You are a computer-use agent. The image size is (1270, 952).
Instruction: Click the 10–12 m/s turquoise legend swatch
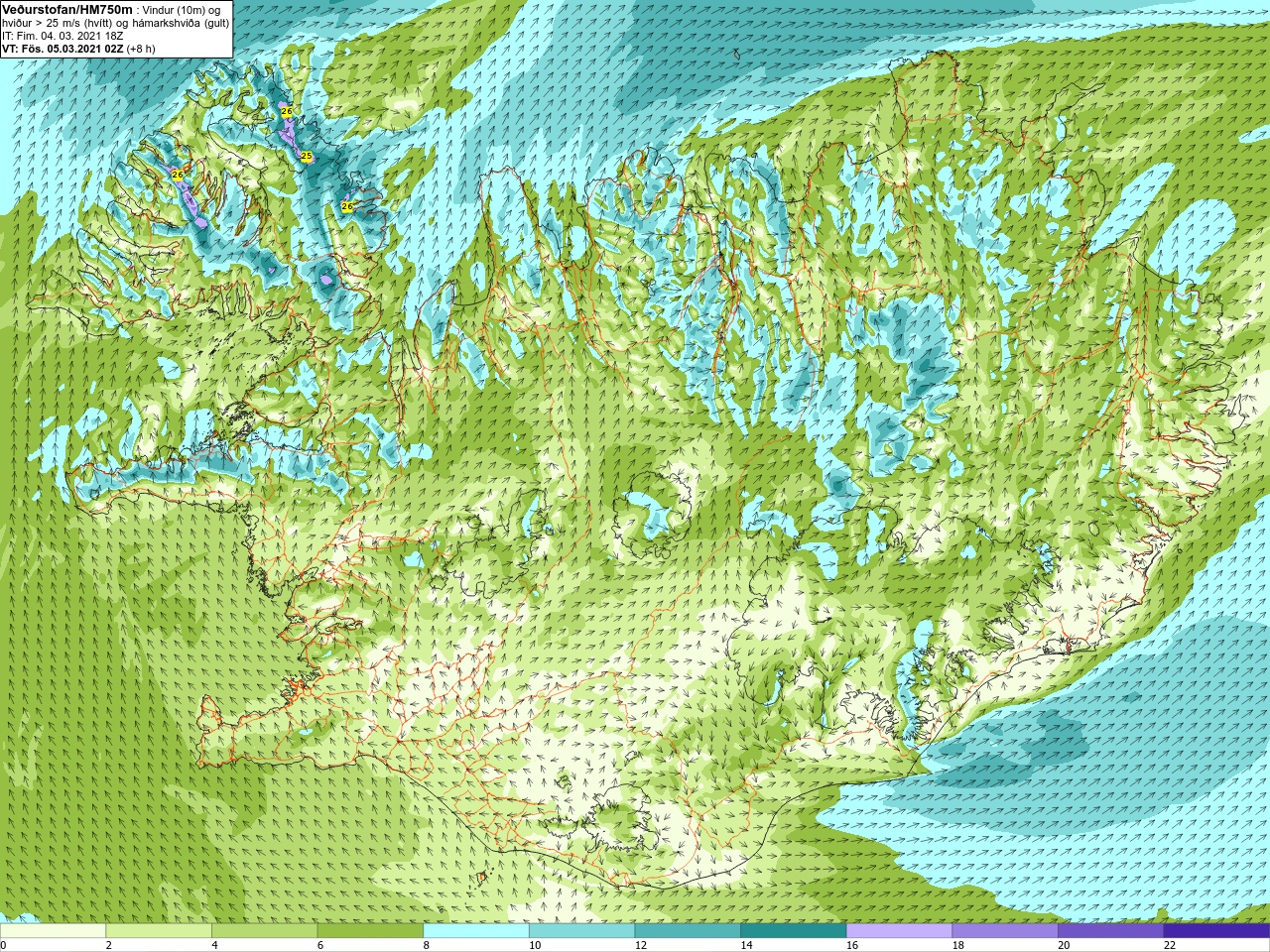(x=581, y=931)
